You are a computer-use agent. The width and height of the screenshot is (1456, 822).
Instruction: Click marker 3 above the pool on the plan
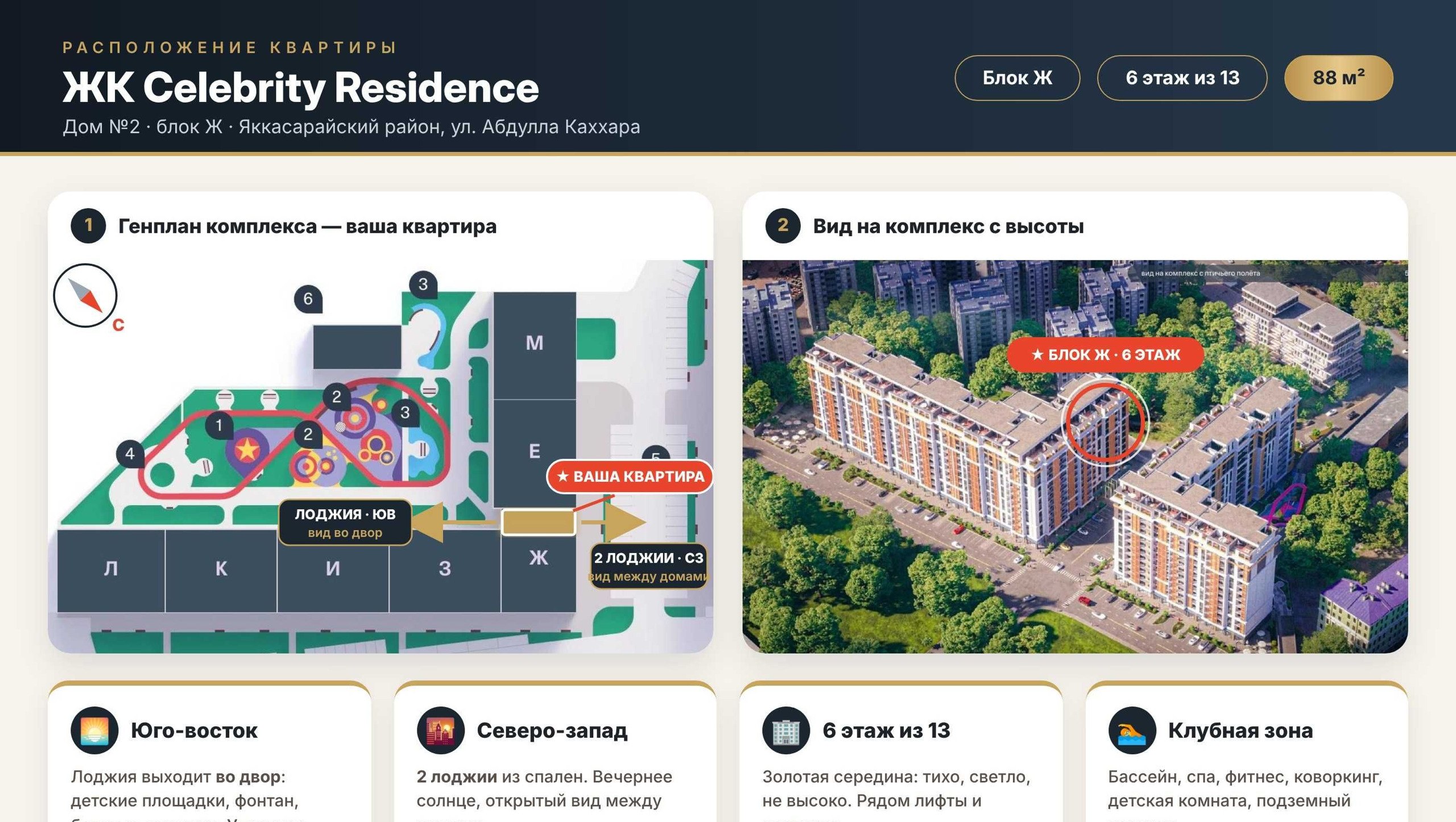[x=423, y=284]
